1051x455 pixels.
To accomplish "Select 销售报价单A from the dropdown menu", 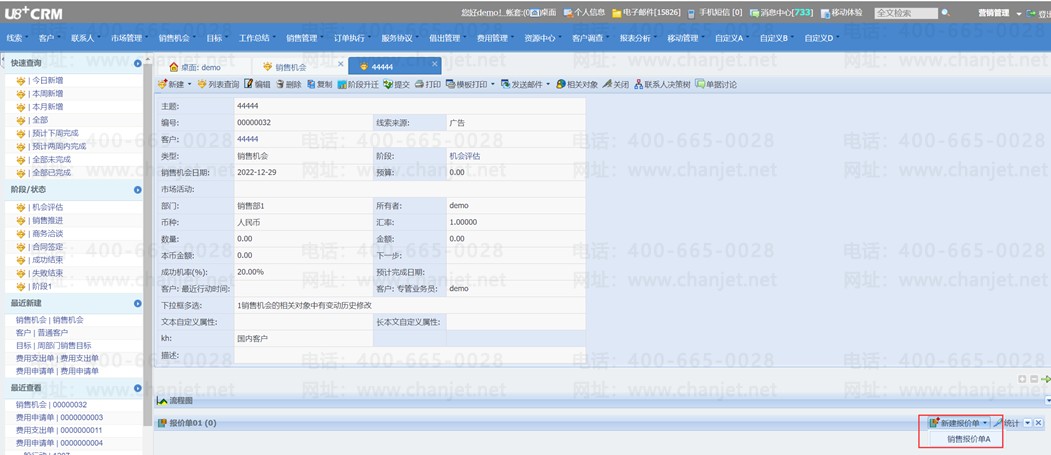I will tap(969, 439).
